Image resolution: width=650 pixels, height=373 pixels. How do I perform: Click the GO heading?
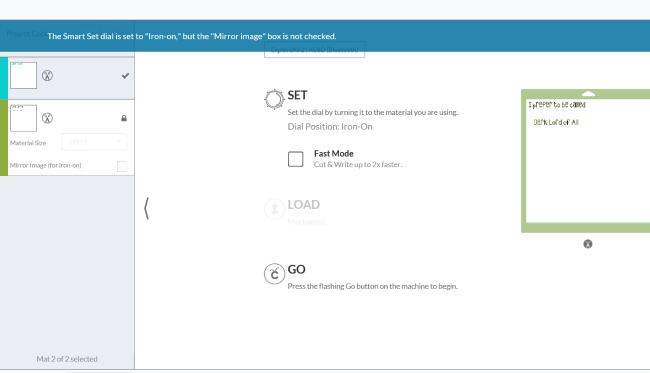coord(296,269)
